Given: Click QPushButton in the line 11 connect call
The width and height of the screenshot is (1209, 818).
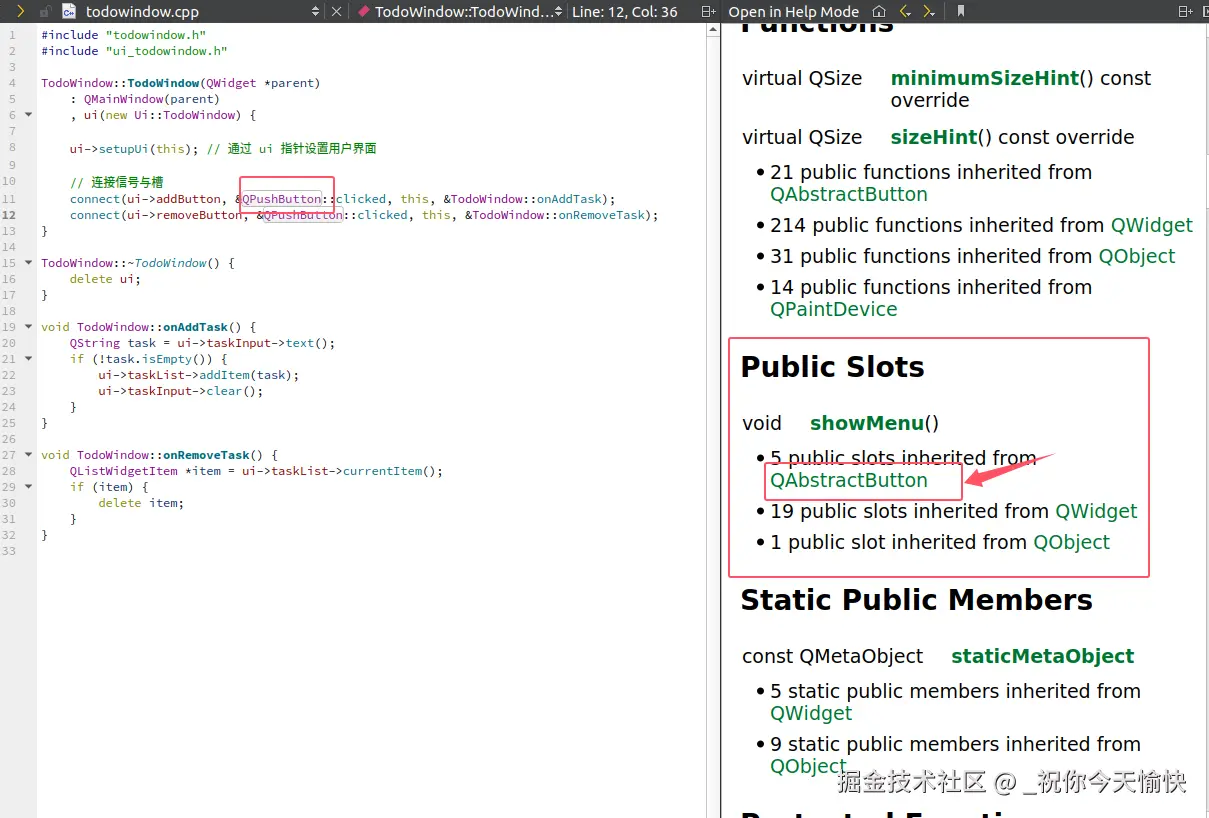Looking at the screenshot, I should coord(282,199).
